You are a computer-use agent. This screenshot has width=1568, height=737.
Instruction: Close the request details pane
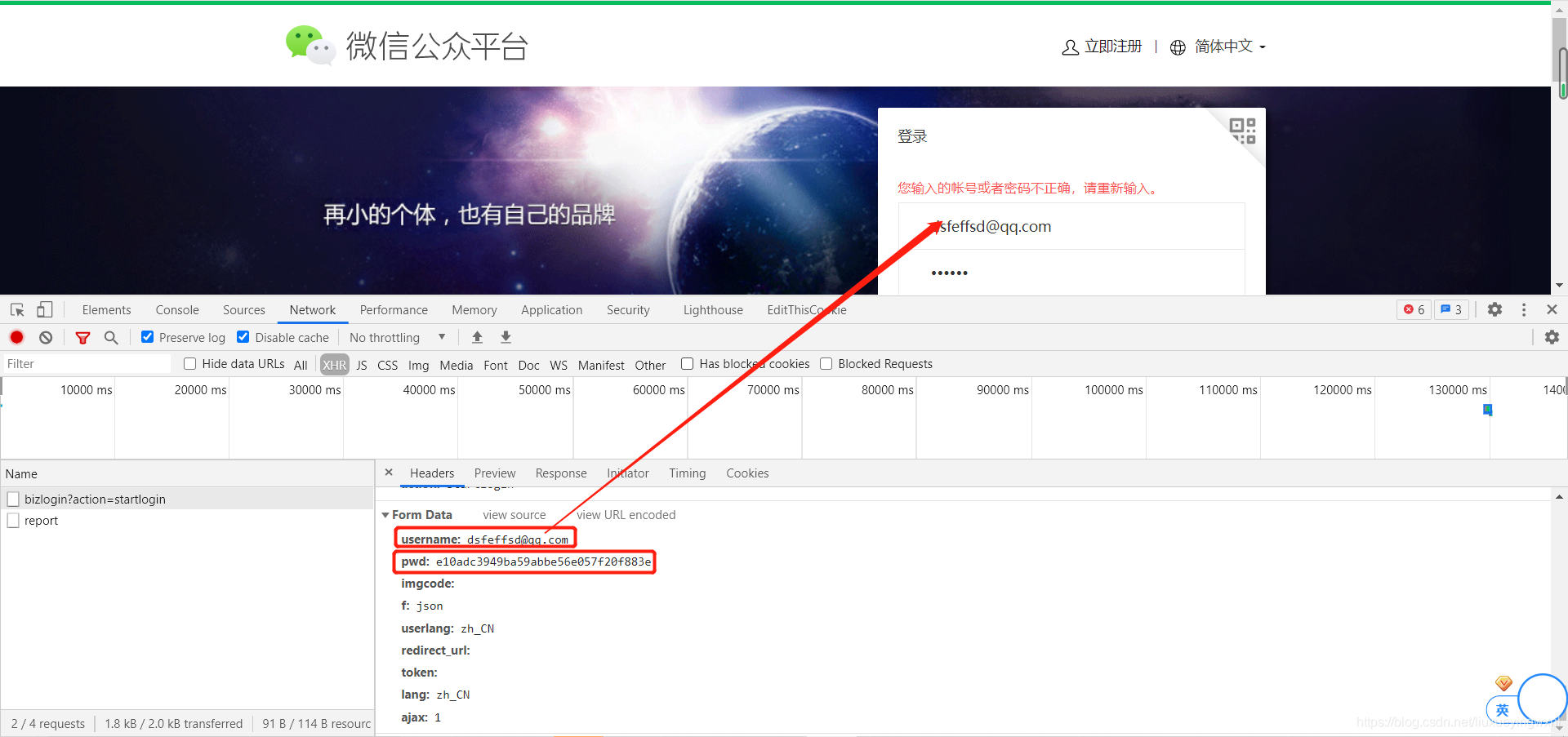[389, 473]
